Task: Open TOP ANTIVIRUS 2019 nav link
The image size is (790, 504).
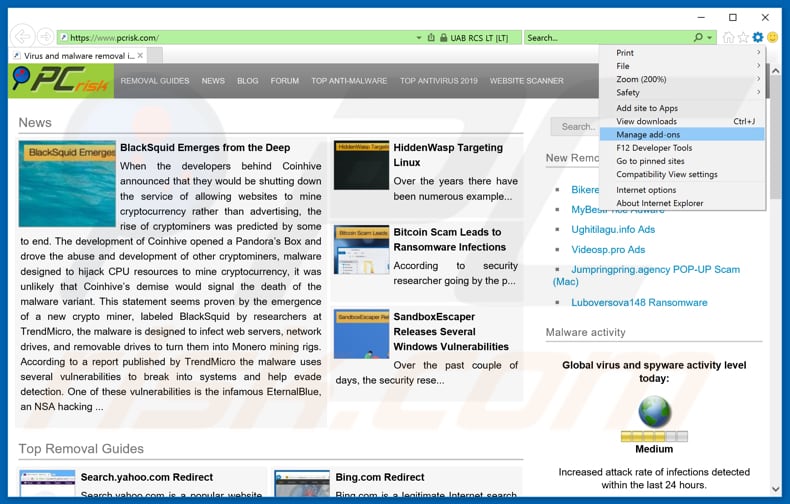Action: coord(439,81)
